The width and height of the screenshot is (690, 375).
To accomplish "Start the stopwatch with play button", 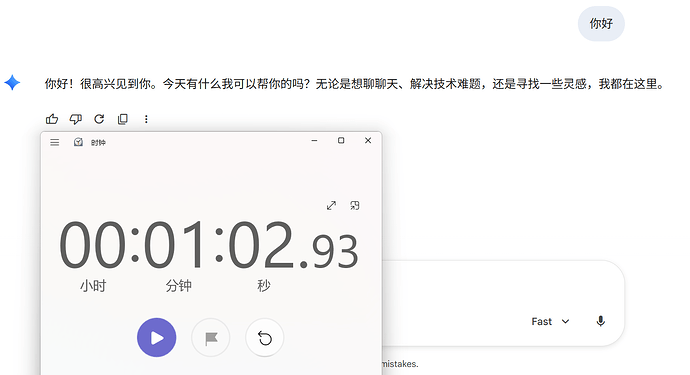I will pyautogui.click(x=157, y=338).
